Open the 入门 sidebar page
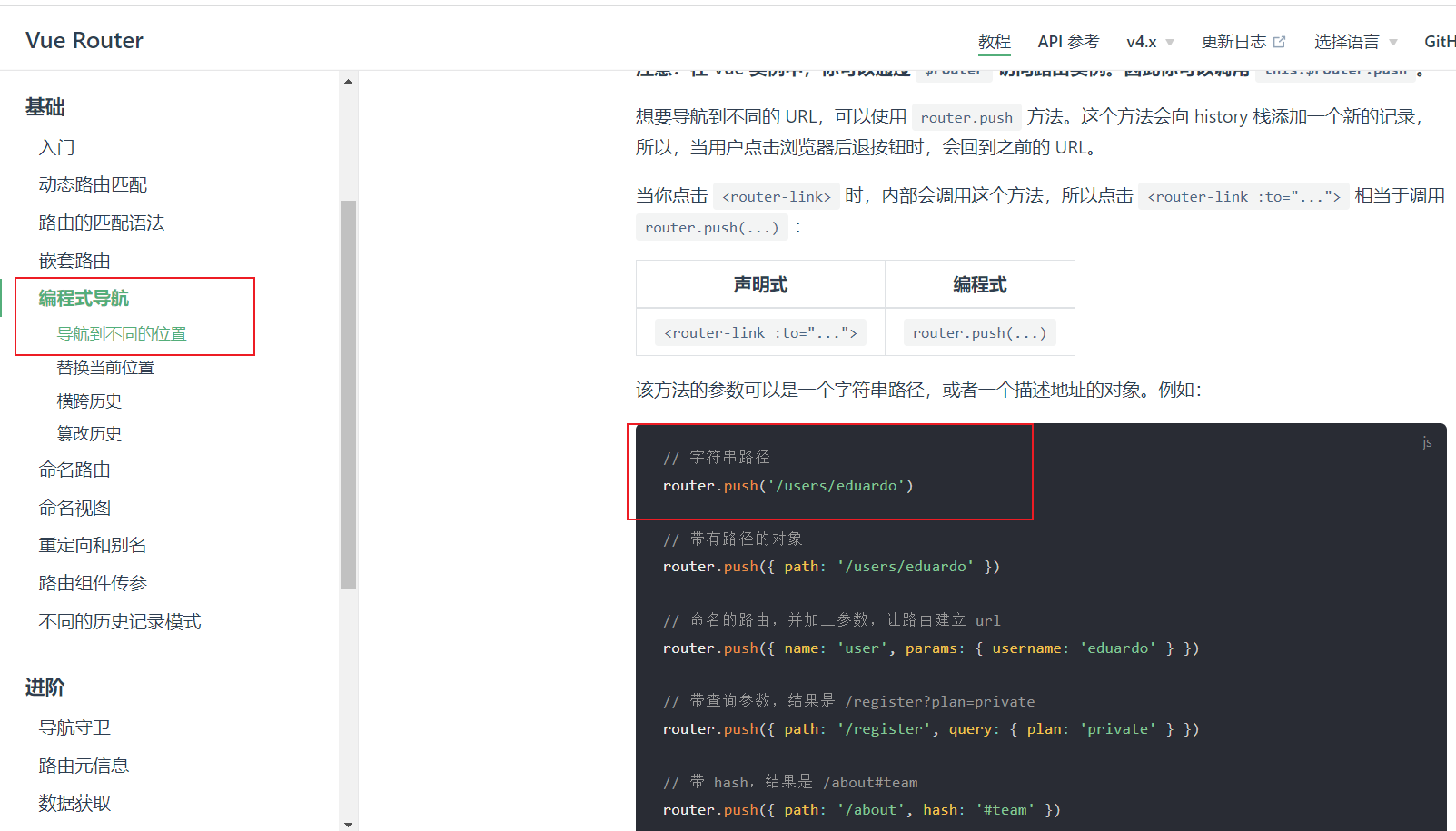The height and width of the screenshot is (831, 1456). [57, 147]
